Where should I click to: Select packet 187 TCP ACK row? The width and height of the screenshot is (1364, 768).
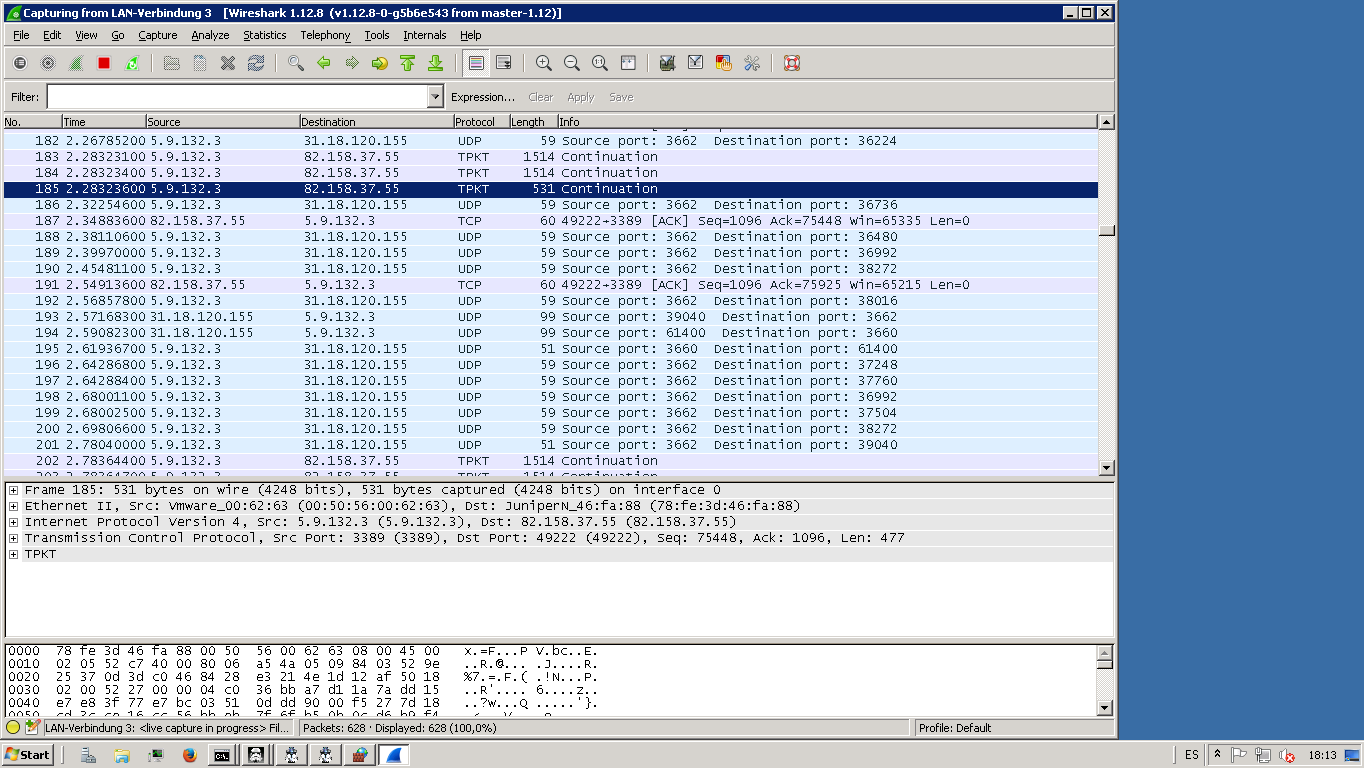pyautogui.click(x=551, y=221)
